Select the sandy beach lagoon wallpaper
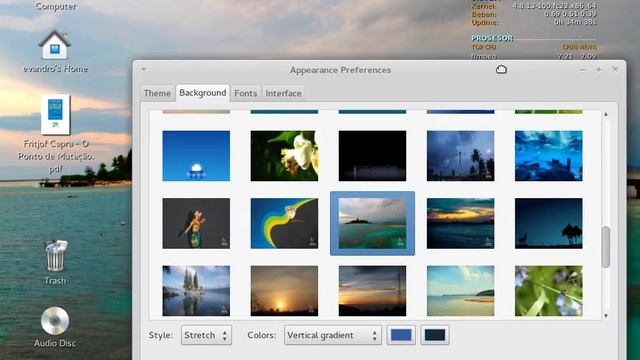 (x=461, y=291)
